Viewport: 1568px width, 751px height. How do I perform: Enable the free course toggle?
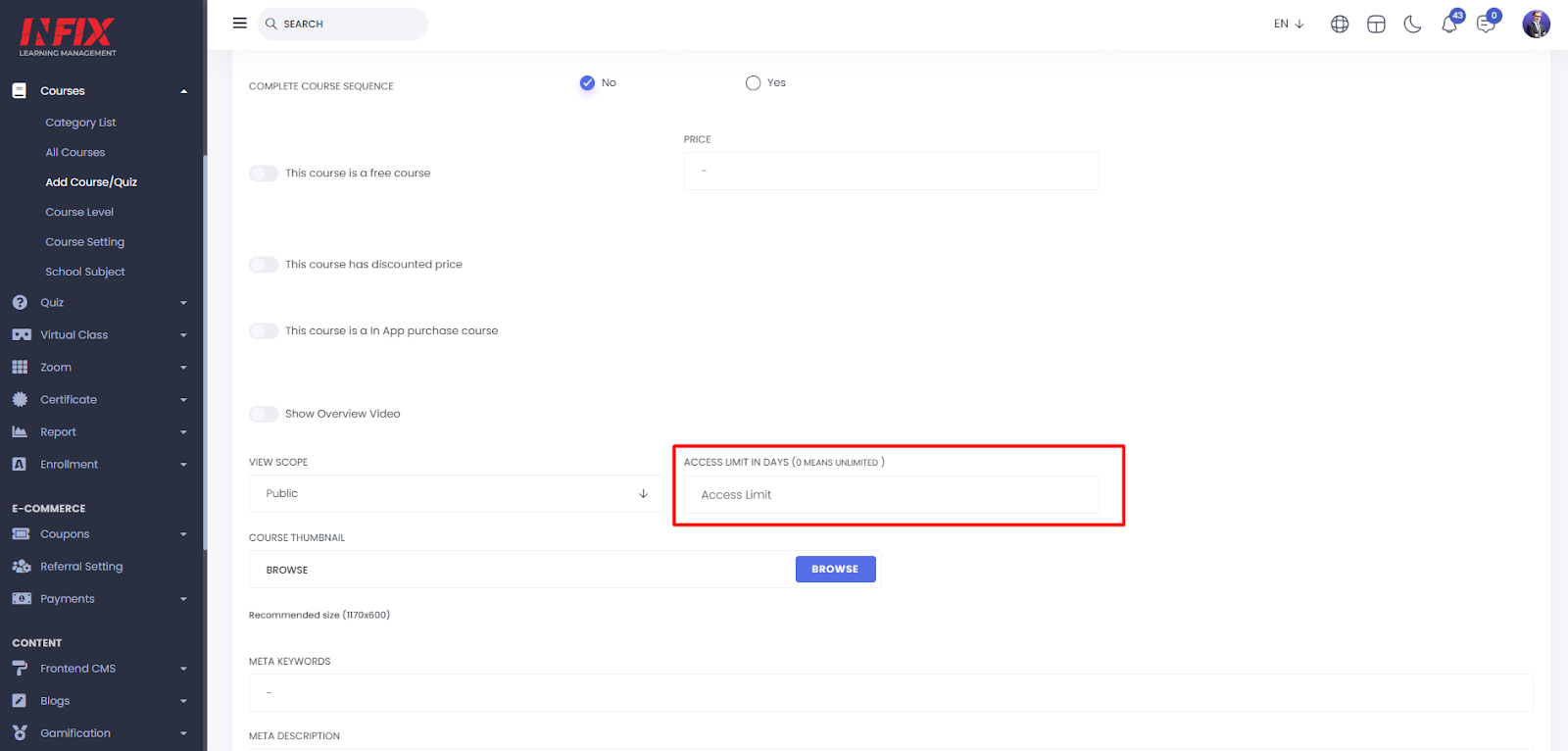tap(264, 174)
